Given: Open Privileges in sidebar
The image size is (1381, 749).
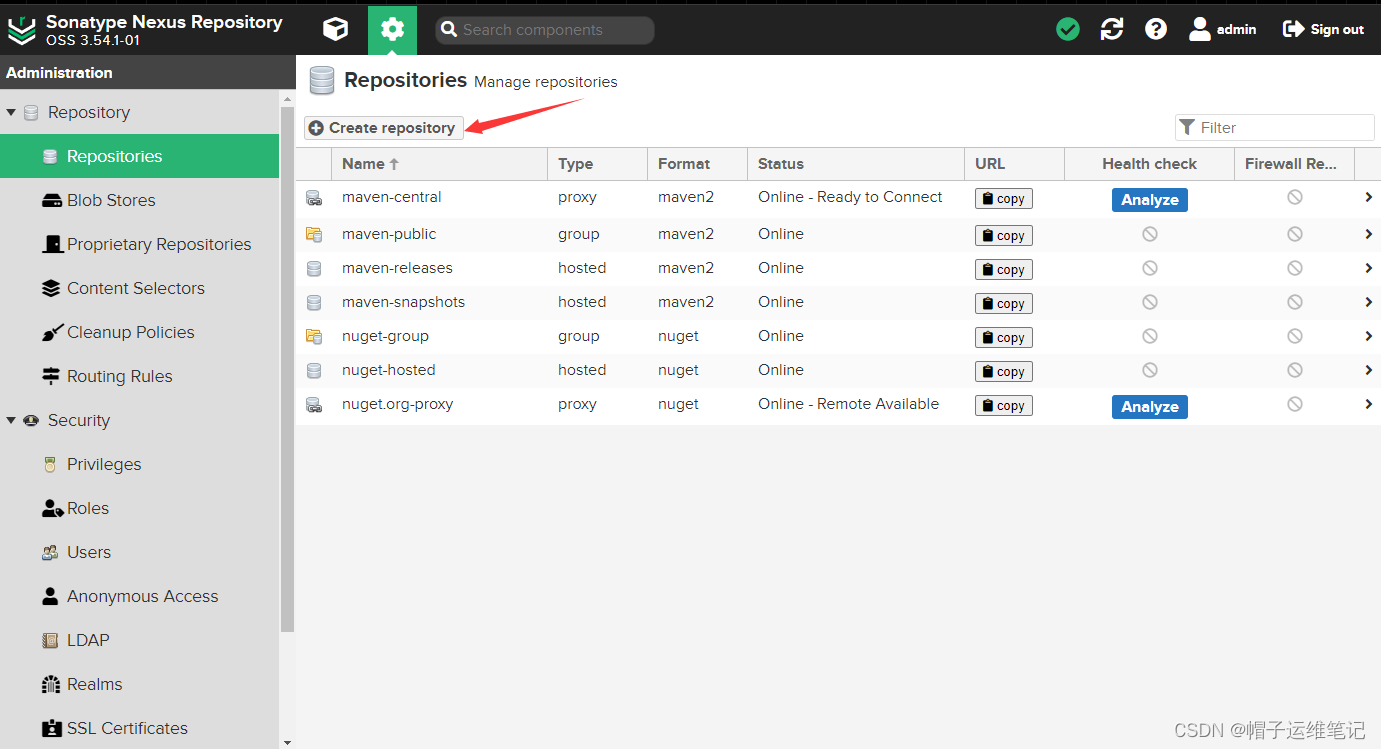Looking at the screenshot, I should pyautogui.click(x=139, y=464).
